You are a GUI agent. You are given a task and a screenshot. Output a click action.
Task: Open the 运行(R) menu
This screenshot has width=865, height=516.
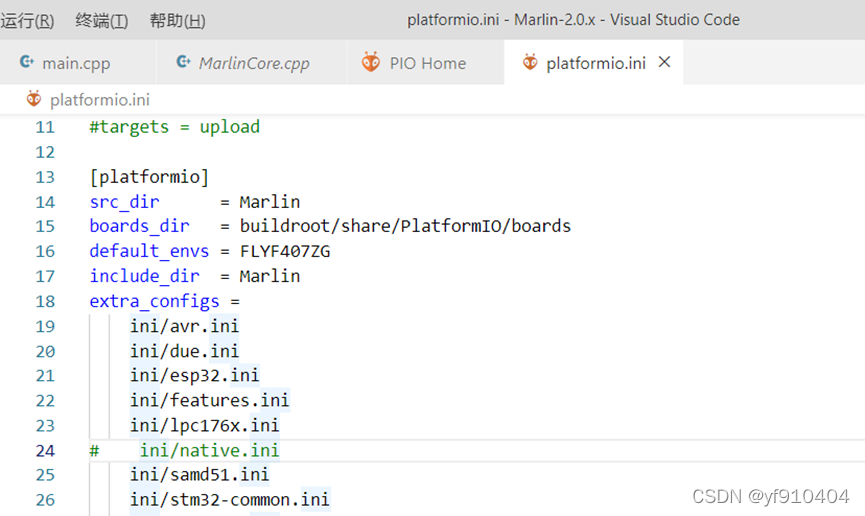coord(27,21)
